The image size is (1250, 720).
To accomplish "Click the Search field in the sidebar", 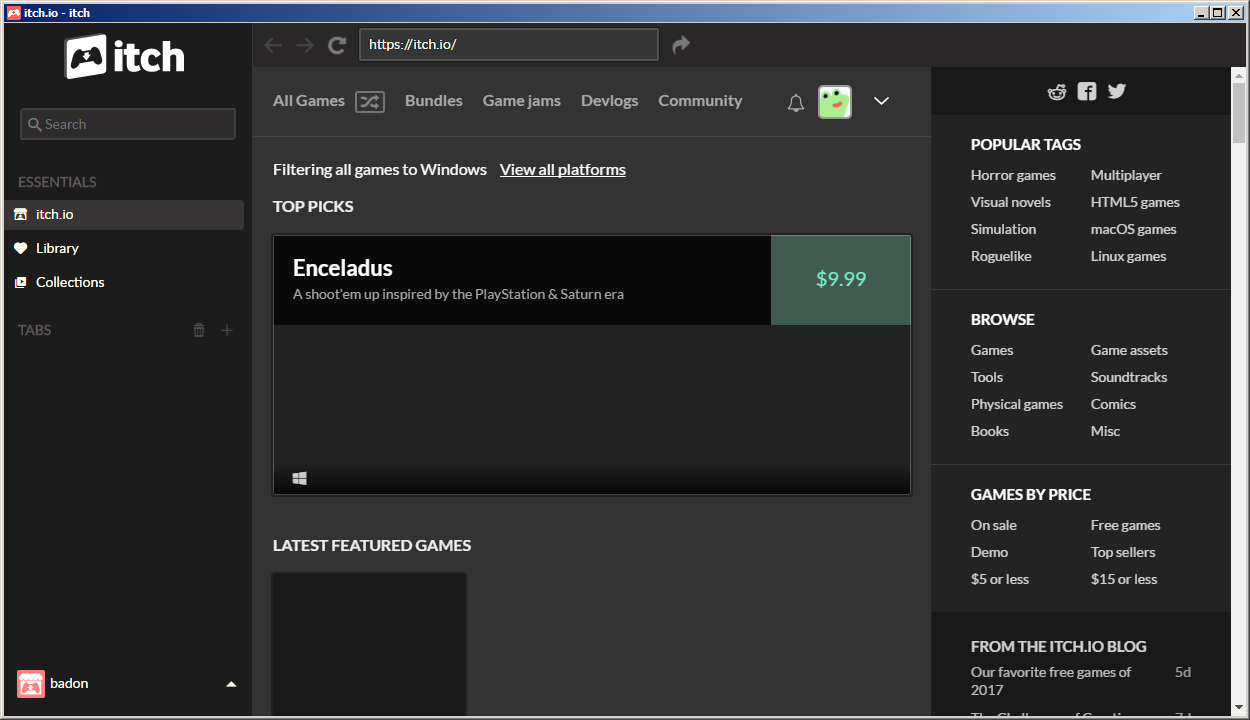I will point(127,124).
